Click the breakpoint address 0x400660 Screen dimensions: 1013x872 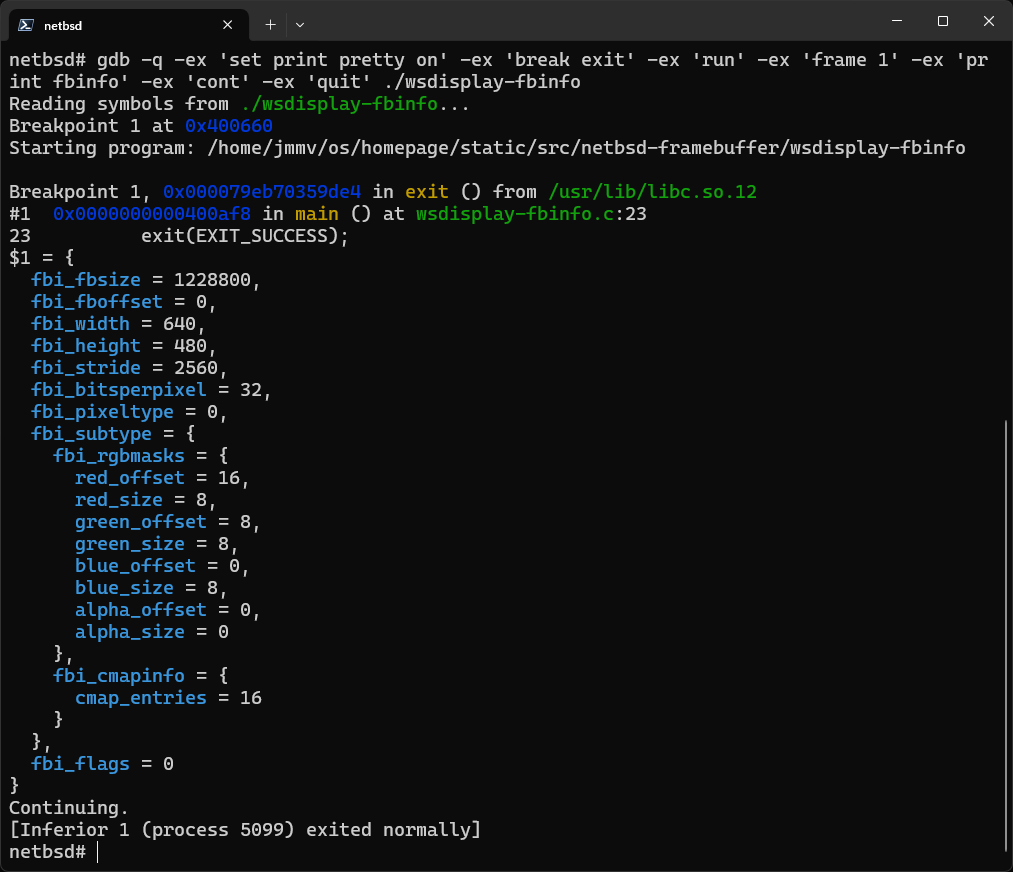click(x=229, y=126)
